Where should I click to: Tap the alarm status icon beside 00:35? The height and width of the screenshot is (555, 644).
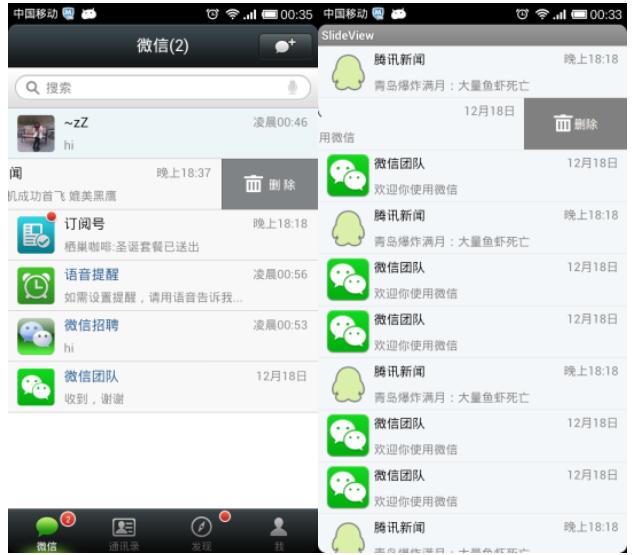click(212, 14)
